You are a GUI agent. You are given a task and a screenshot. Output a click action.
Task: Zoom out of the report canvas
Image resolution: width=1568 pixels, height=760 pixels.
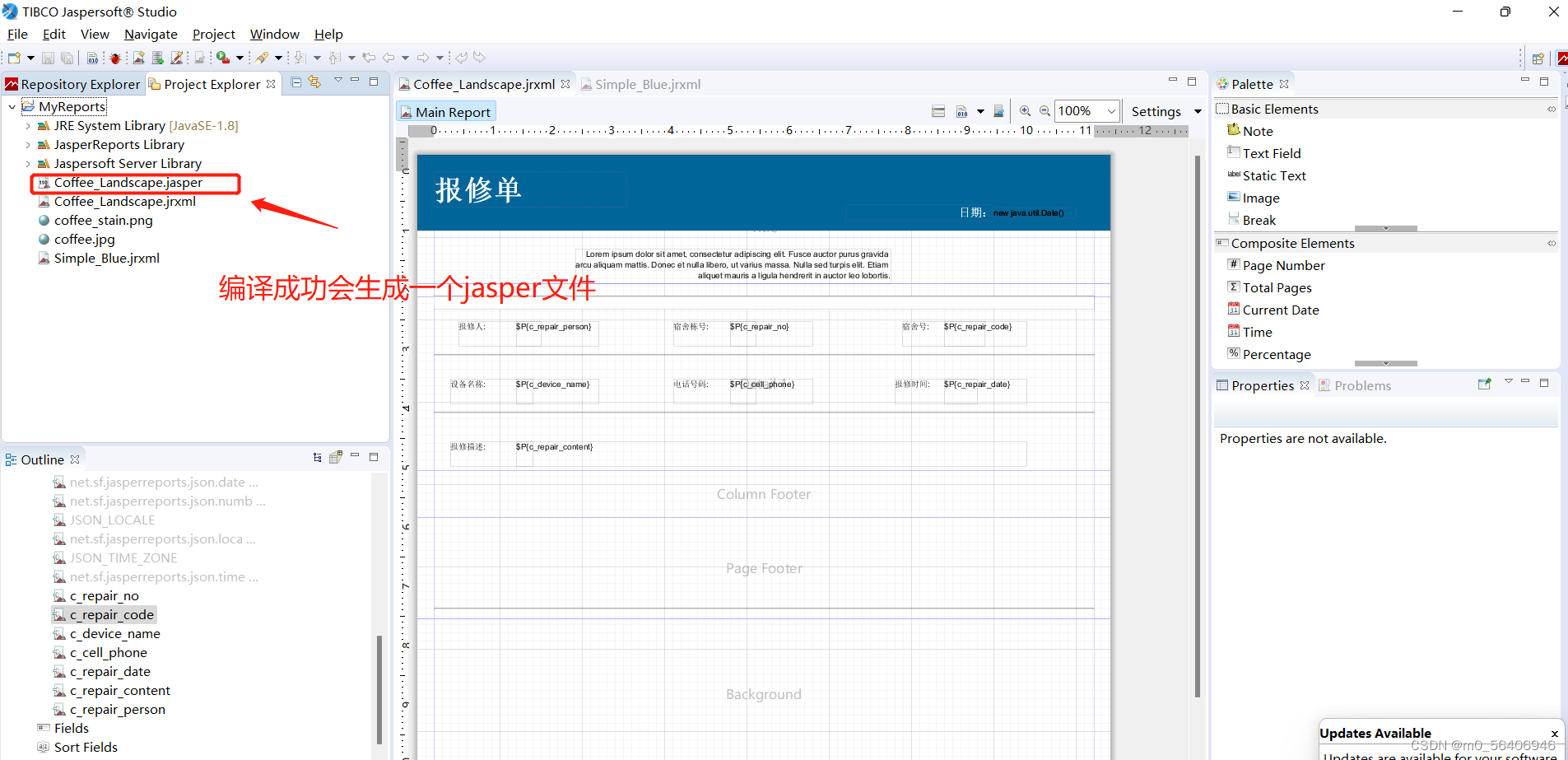pyautogui.click(x=1044, y=110)
